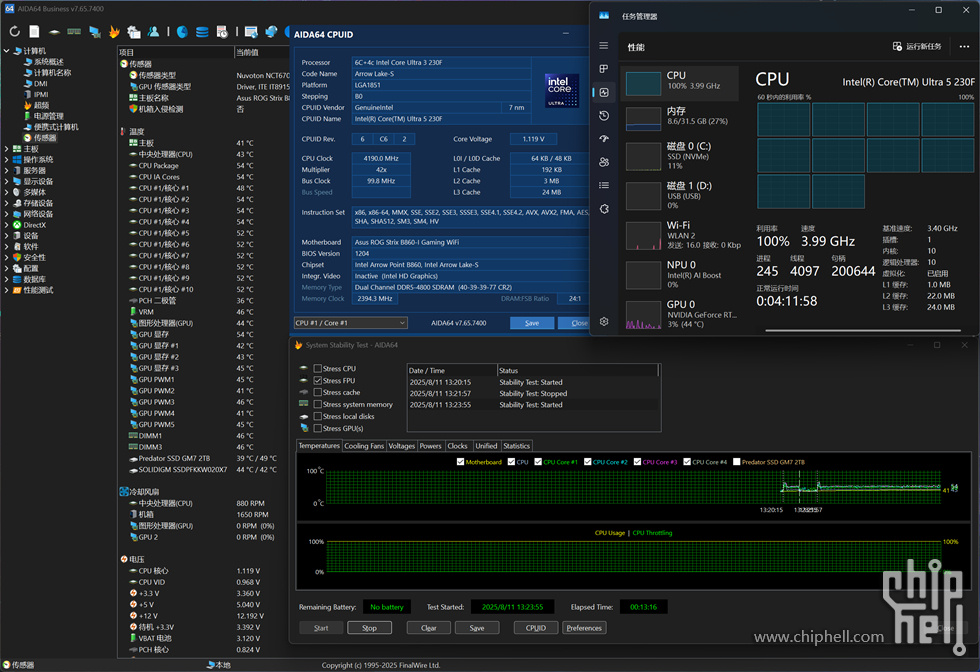Select 系统概述 item in AIDA64 tree

[x=43, y=62]
